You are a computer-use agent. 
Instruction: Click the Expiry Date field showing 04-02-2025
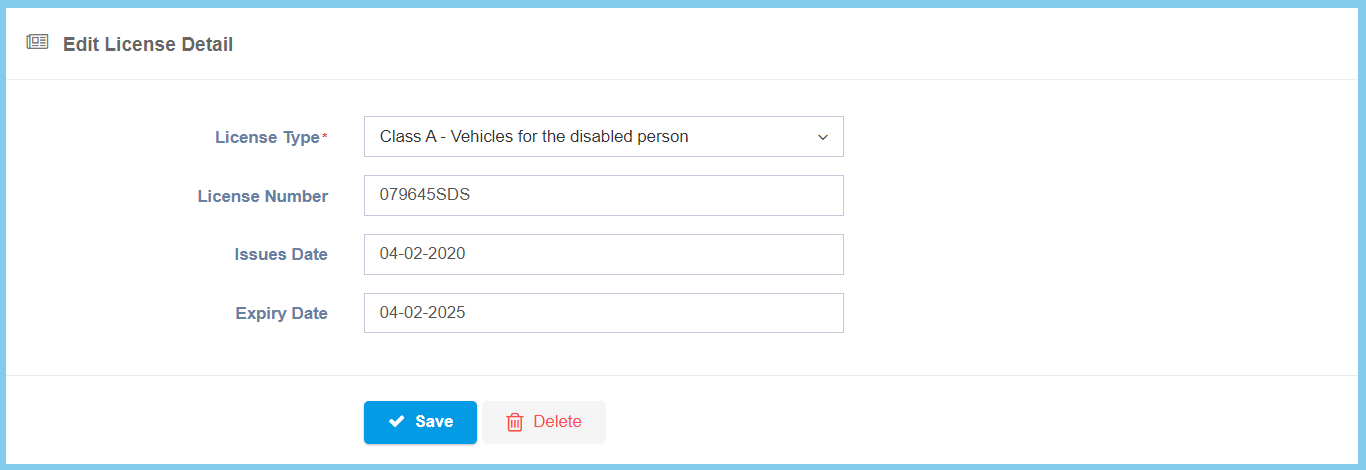point(603,313)
